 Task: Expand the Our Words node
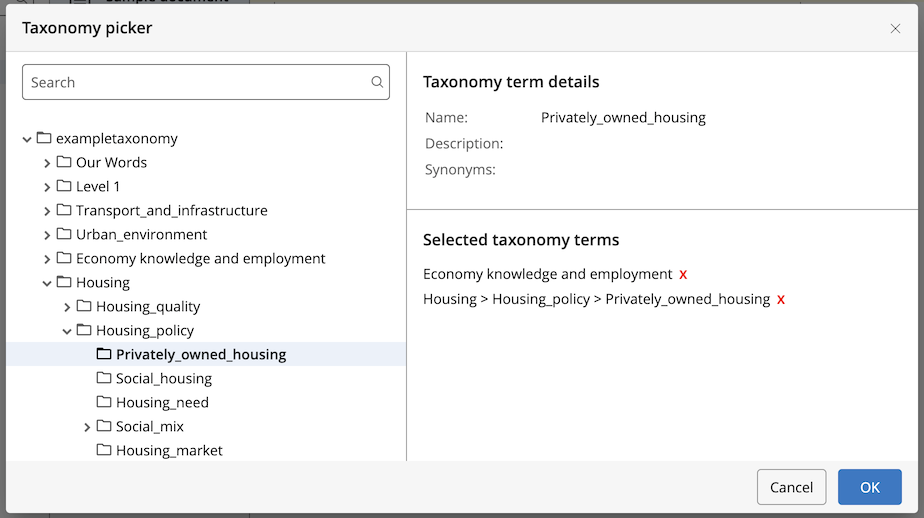[47, 163]
